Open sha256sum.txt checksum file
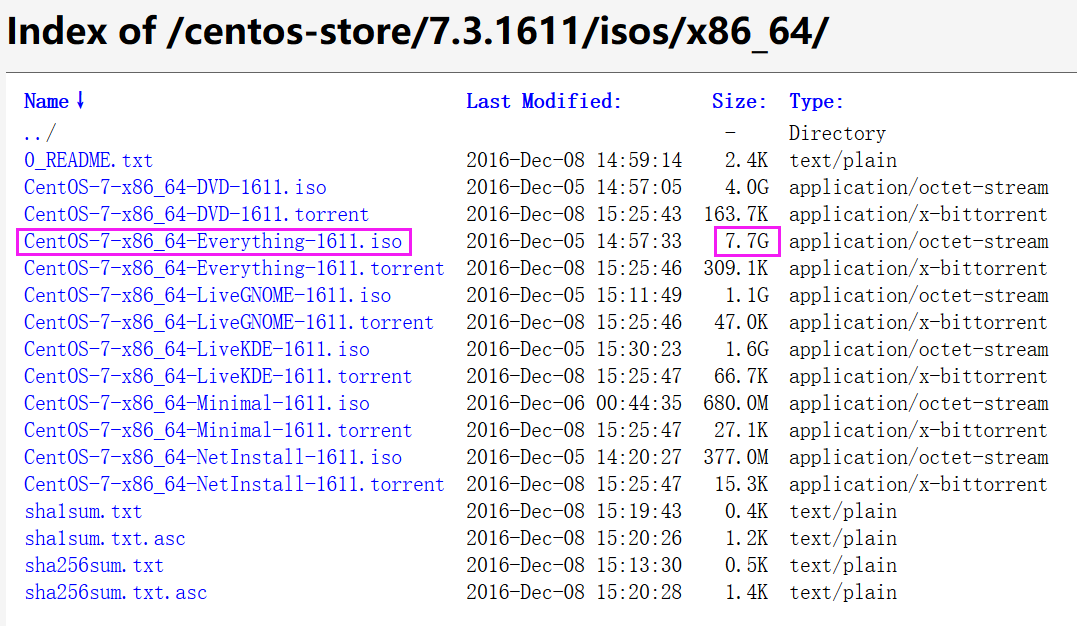 tap(94, 565)
